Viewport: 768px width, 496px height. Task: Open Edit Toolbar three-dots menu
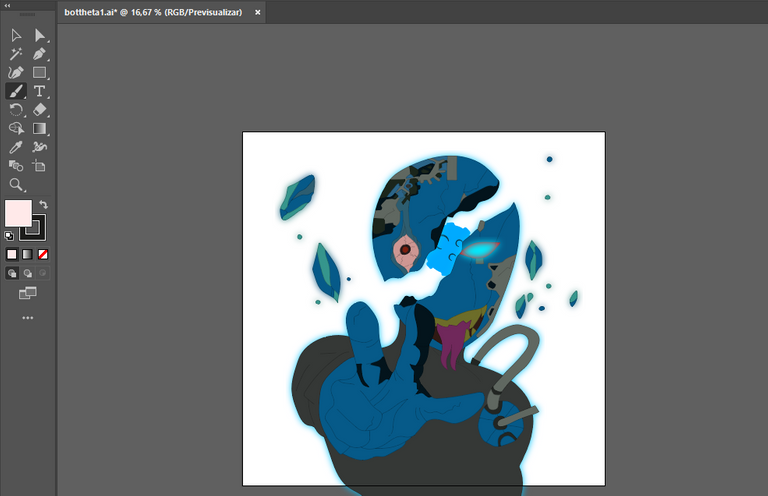27,318
